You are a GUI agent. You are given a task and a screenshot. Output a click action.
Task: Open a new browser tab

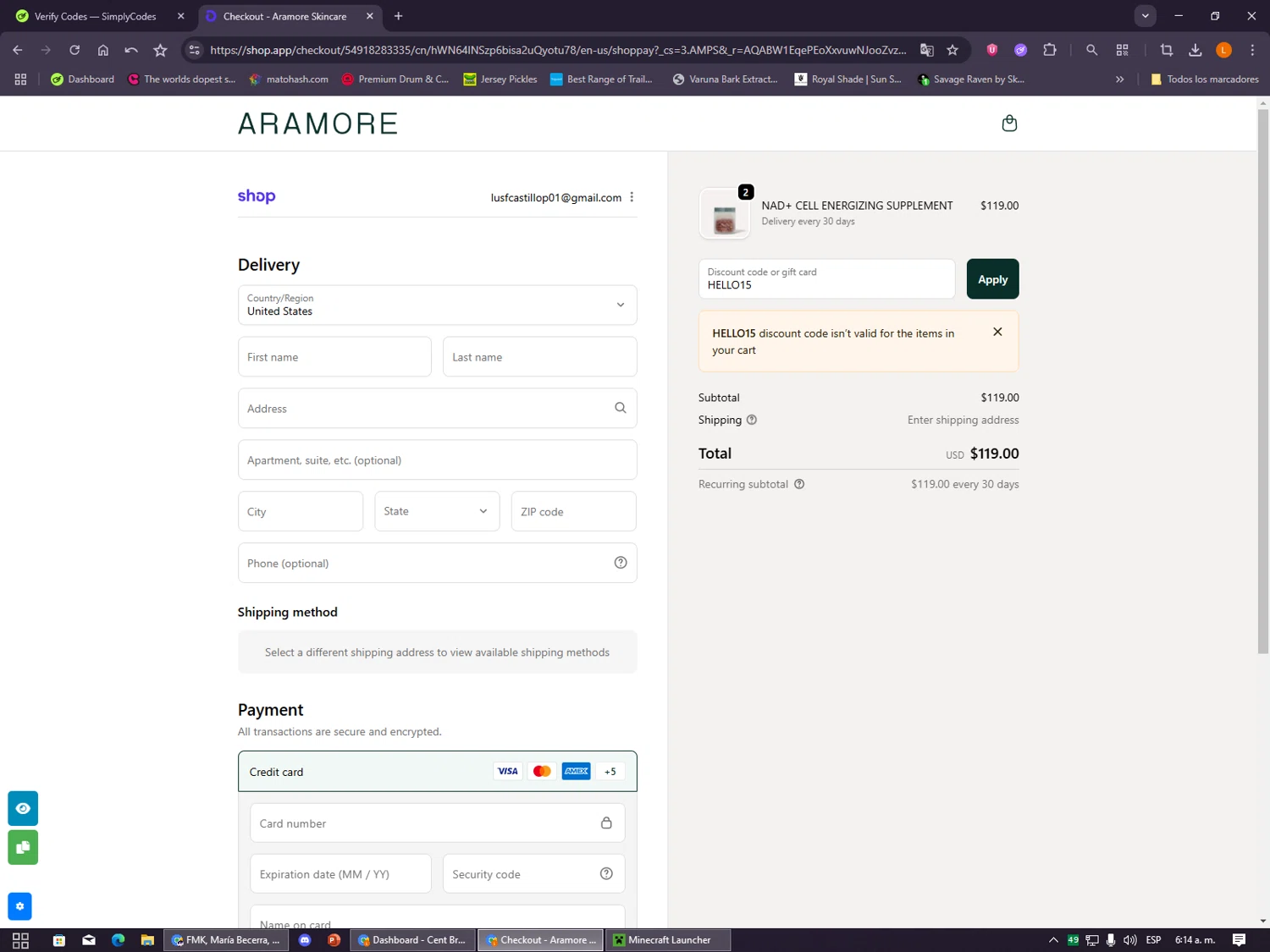(x=399, y=16)
